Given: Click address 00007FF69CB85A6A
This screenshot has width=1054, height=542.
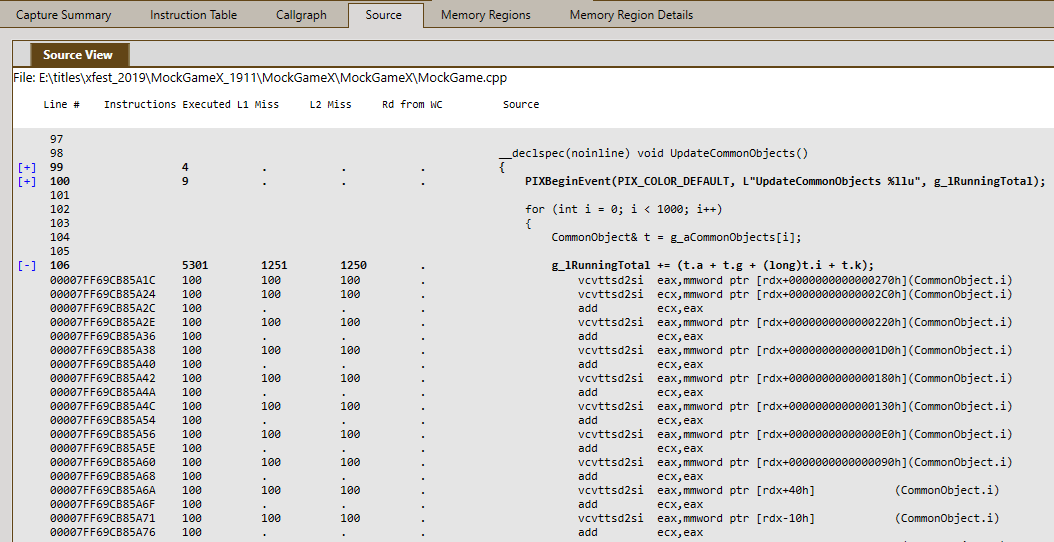Looking at the screenshot, I should click(102, 490).
